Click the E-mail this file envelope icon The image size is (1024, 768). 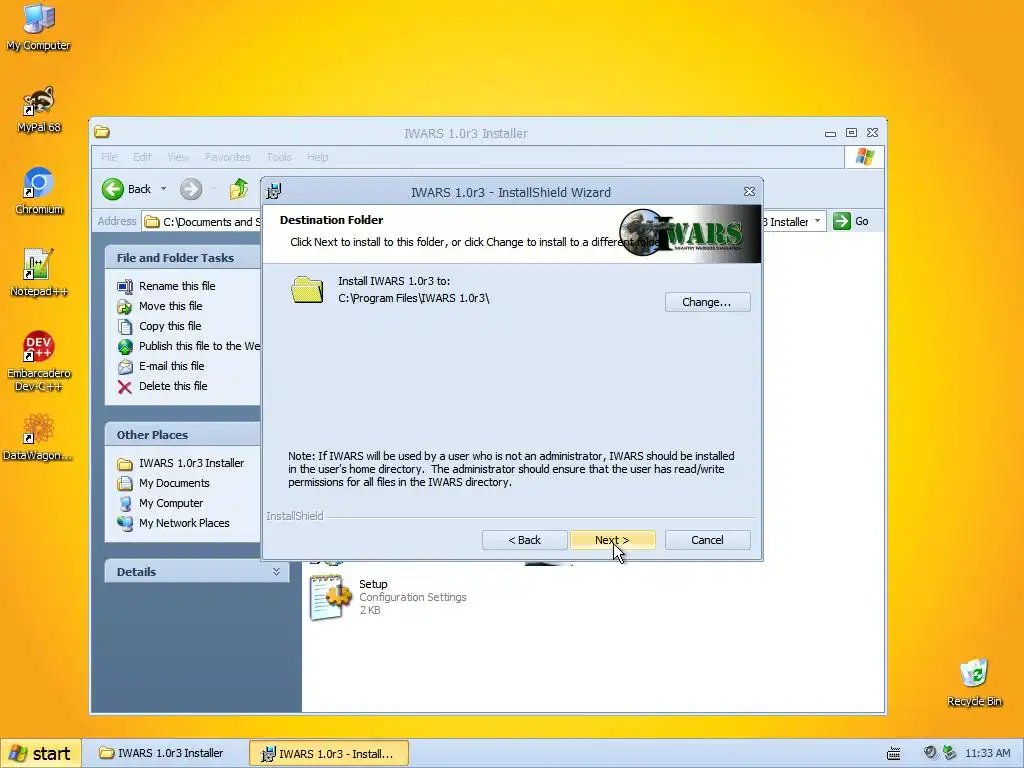125,367
